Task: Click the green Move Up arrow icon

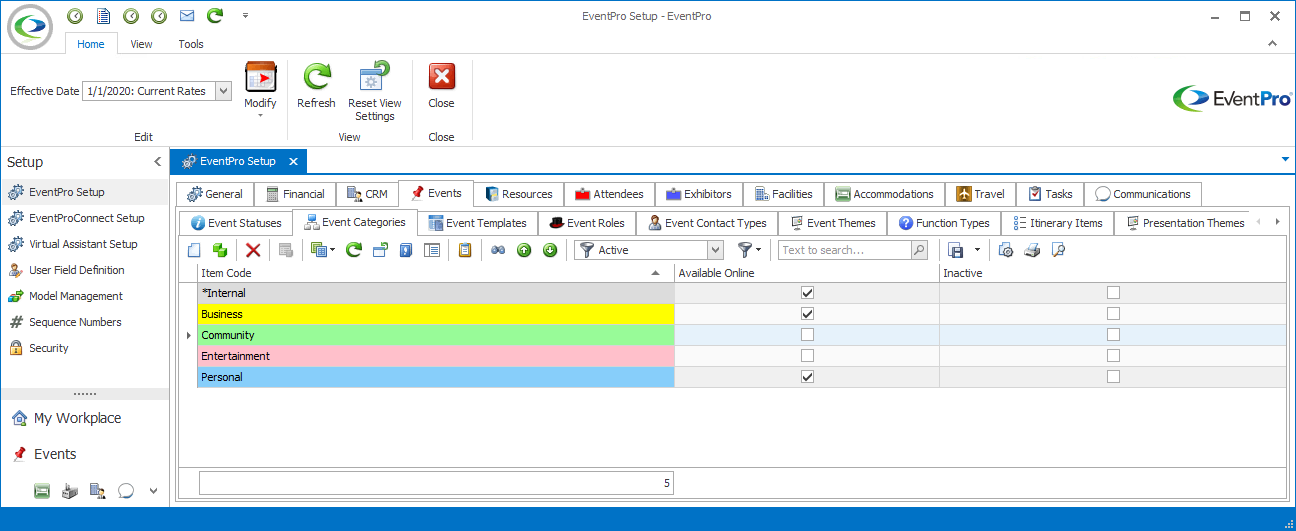Action: [x=524, y=250]
